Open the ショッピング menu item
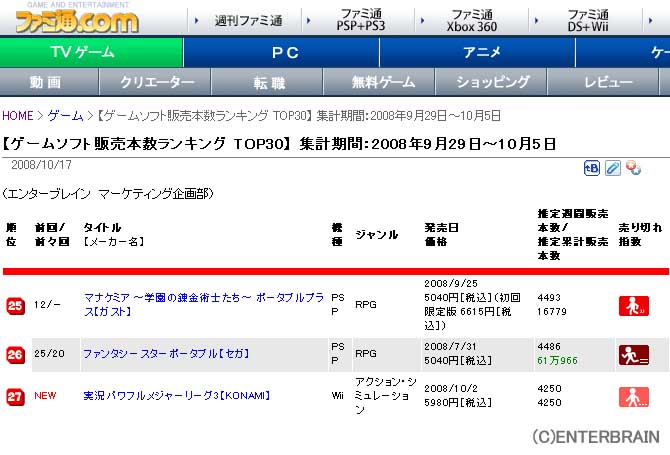The image size is (670, 455). [x=491, y=82]
